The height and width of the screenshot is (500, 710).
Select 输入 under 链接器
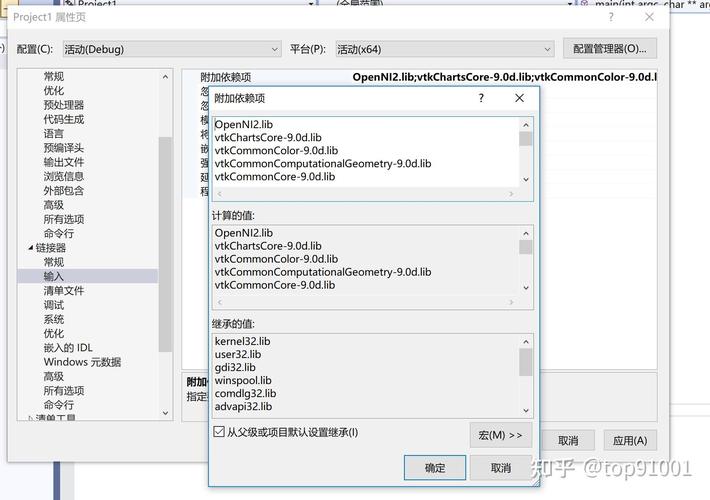point(54,276)
